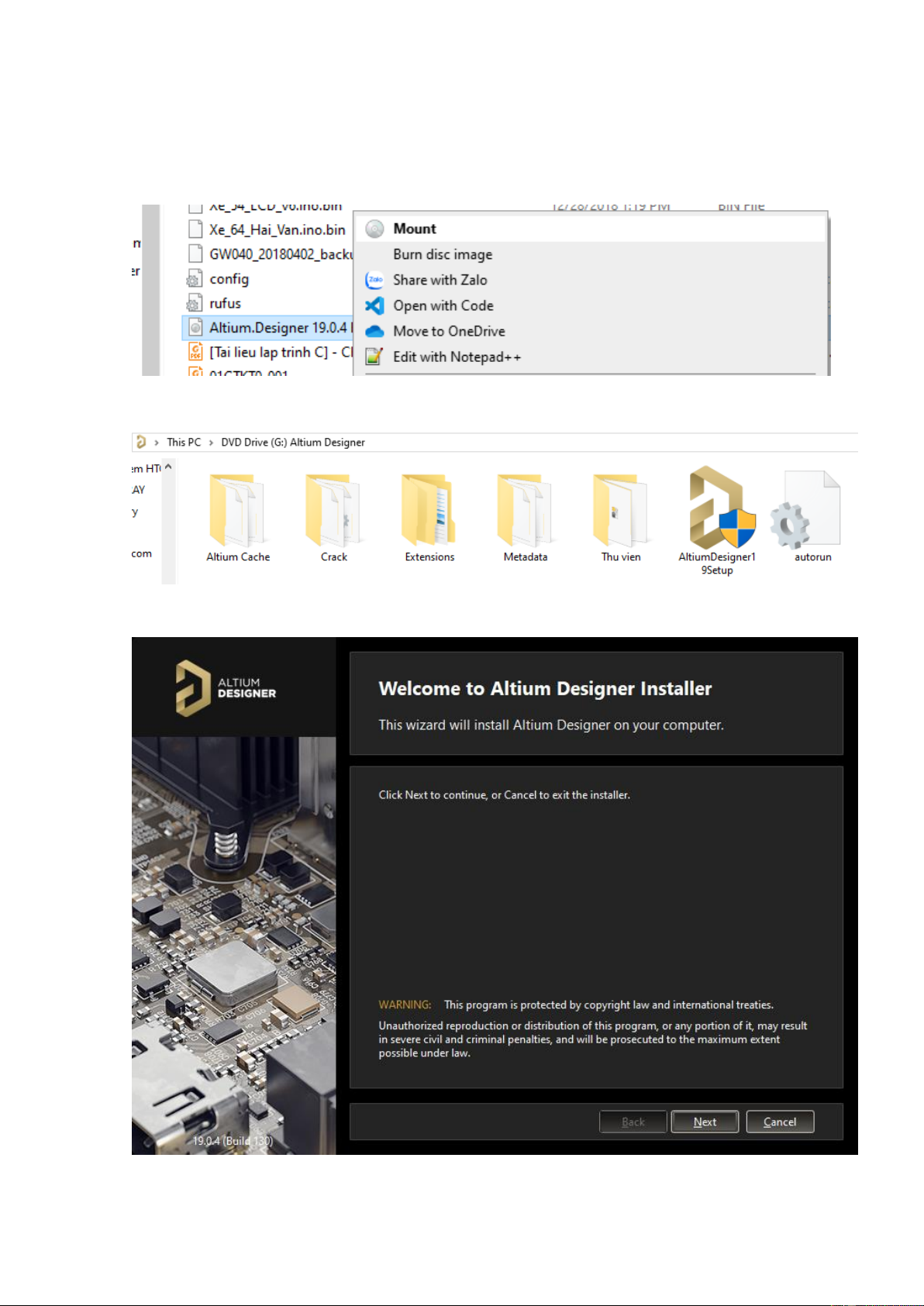Choose Move to OneDrive option
924x1306 pixels.
[x=449, y=331]
